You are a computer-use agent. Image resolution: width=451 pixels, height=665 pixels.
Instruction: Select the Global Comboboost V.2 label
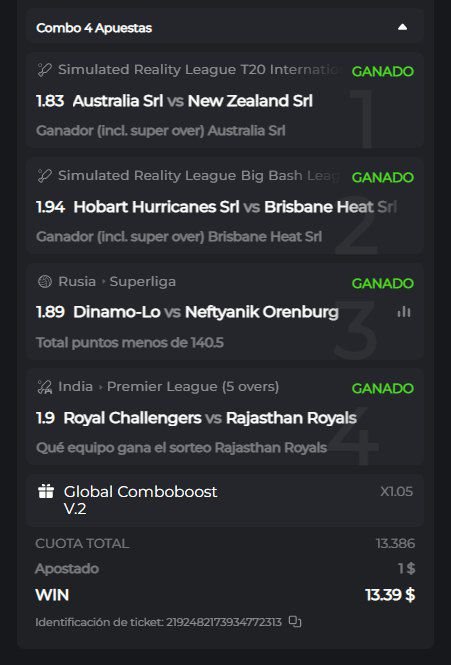click(140, 500)
